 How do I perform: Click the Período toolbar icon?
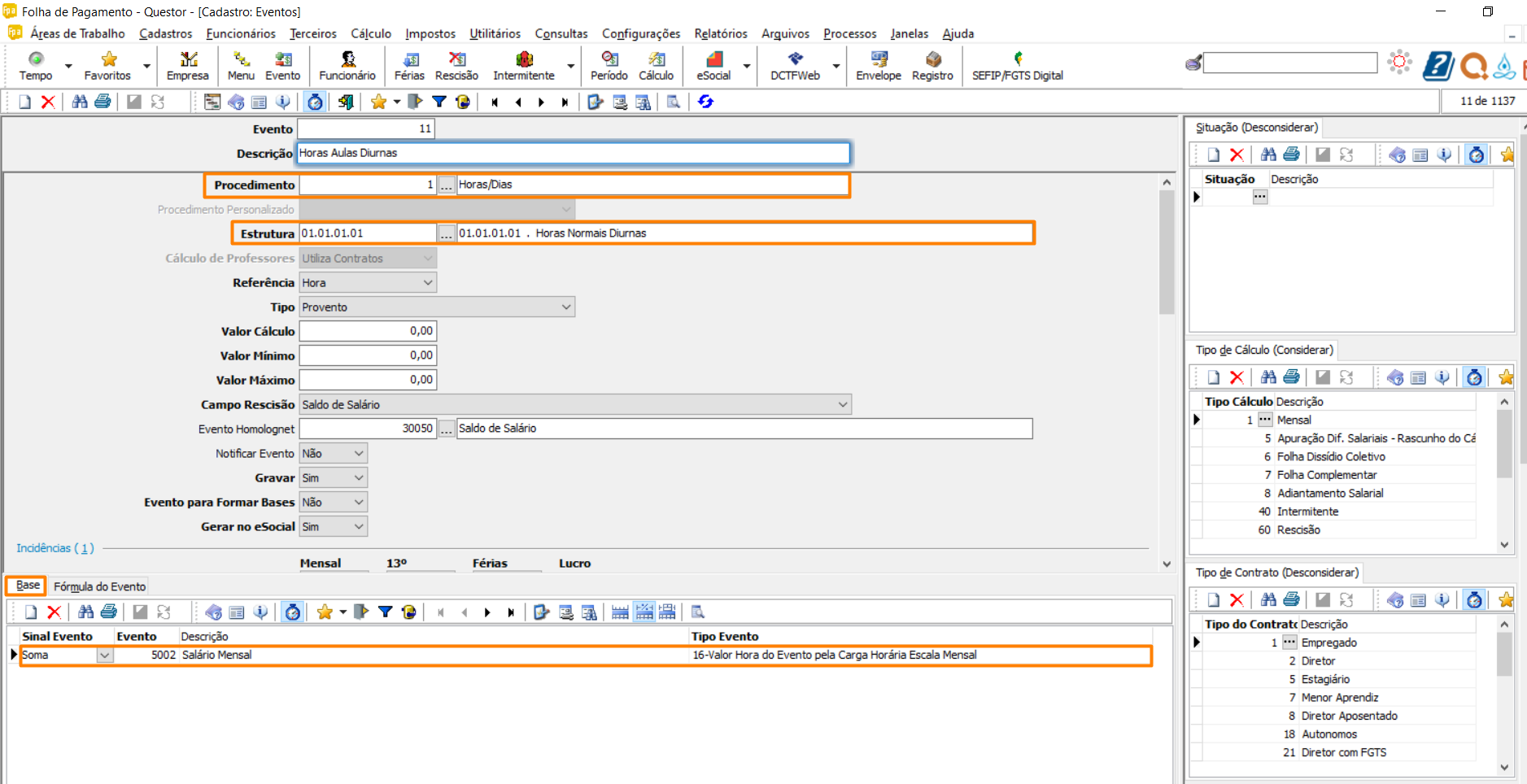(609, 65)
